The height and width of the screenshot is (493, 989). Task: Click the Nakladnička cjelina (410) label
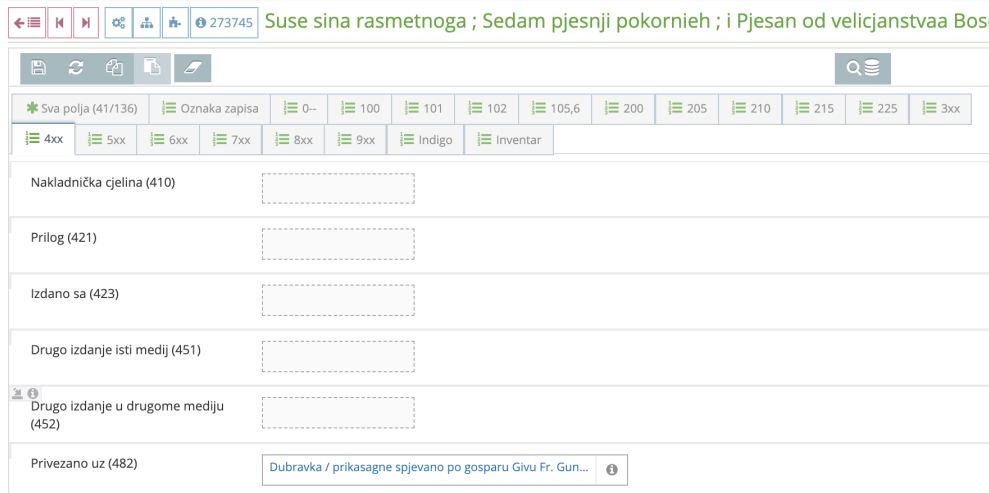click(x=103, y=183)
